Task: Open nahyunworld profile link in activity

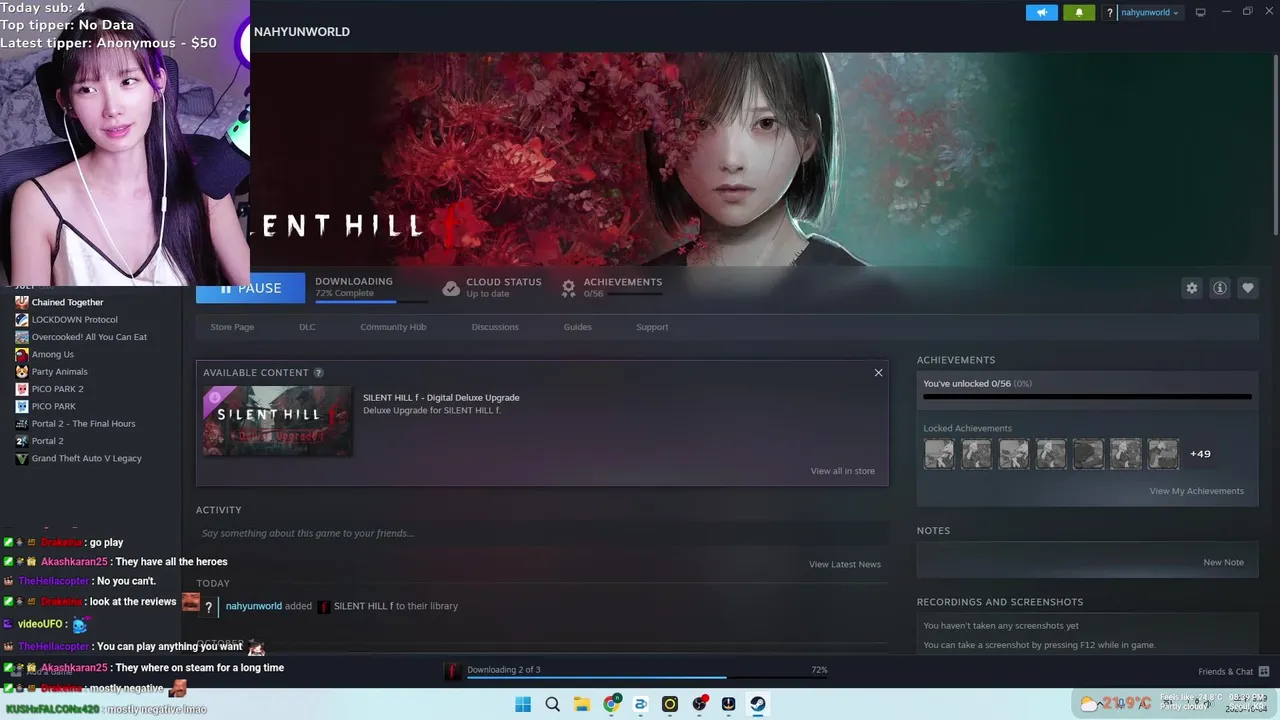Action: click(254, 606)
